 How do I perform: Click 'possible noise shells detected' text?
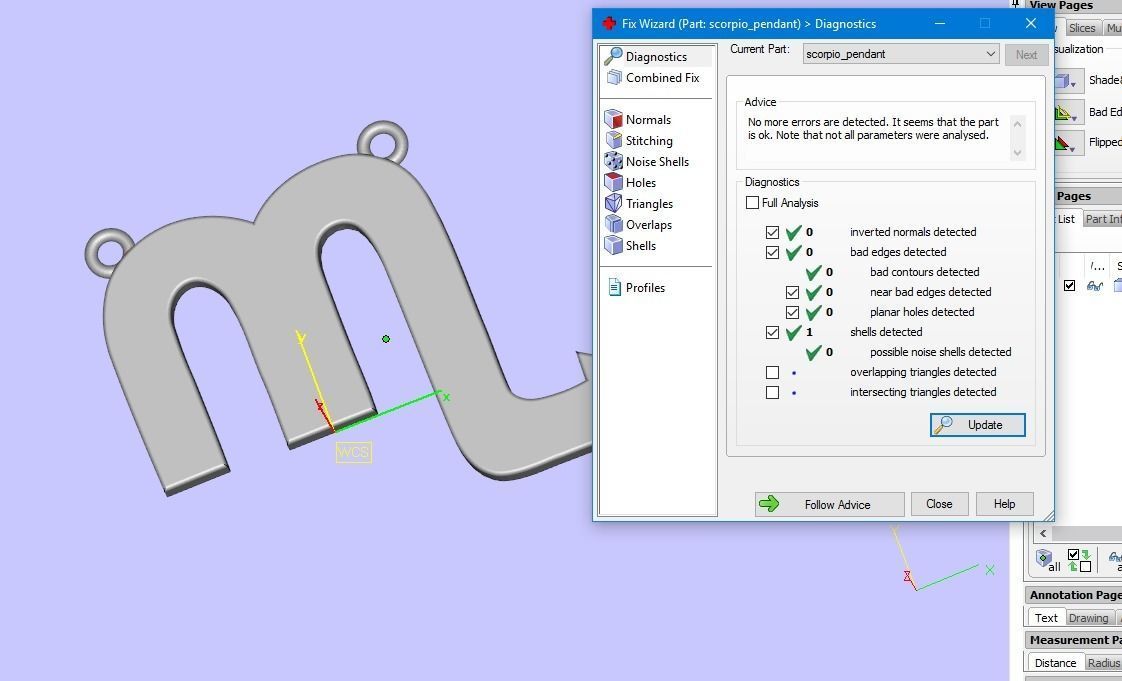click(940, 352)
